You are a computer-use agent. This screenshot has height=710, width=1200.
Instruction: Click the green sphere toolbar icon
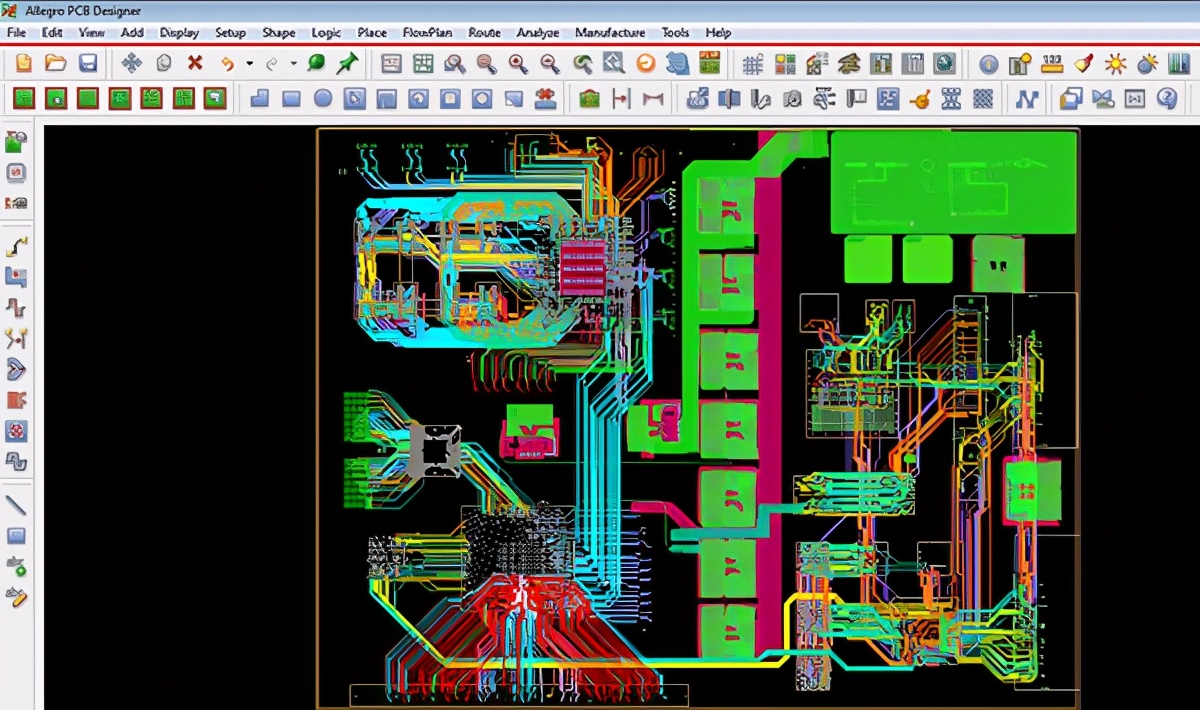[x=316, y=64]
